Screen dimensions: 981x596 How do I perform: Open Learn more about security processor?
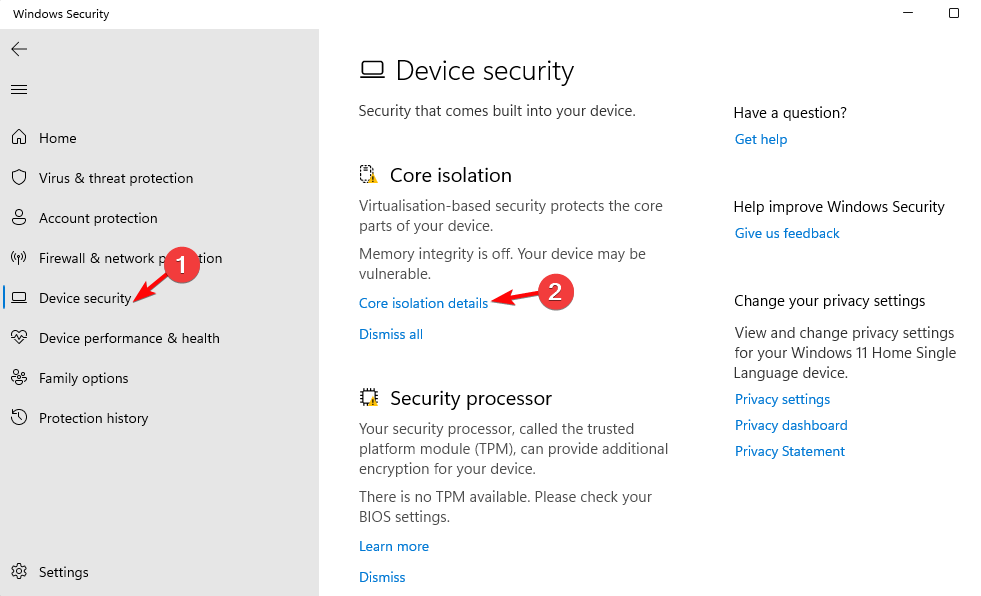point(394,547)
